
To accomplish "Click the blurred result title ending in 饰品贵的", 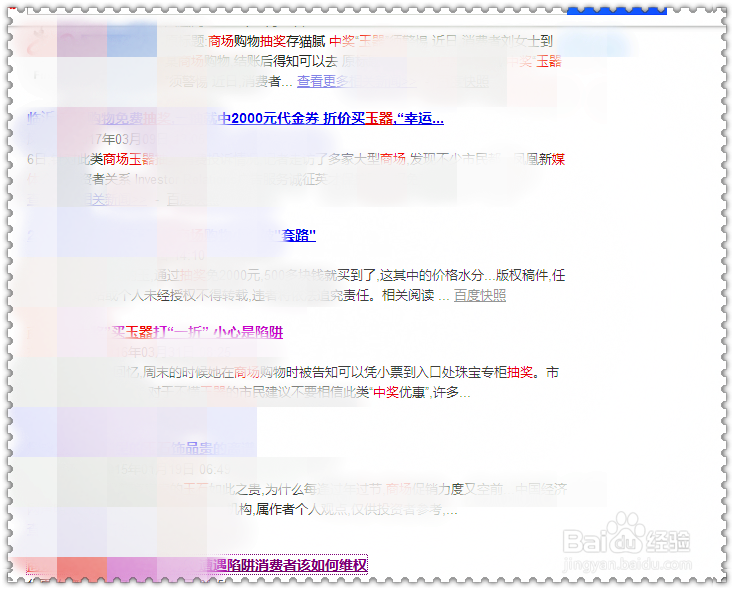I will tap(140, 449).
